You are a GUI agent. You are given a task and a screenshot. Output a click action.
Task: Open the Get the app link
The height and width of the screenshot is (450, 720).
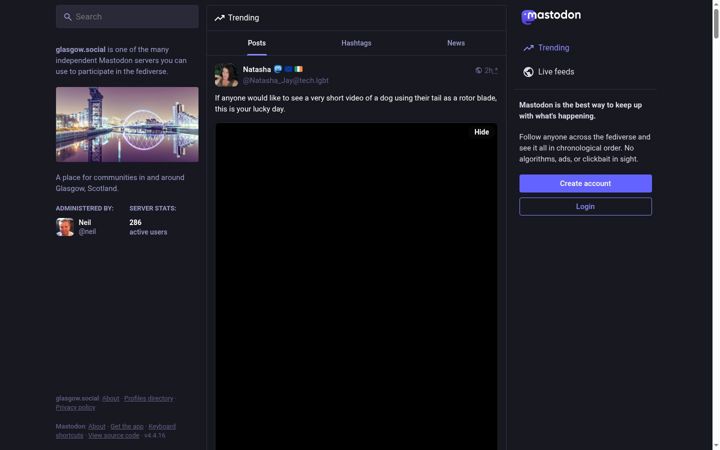127,427
